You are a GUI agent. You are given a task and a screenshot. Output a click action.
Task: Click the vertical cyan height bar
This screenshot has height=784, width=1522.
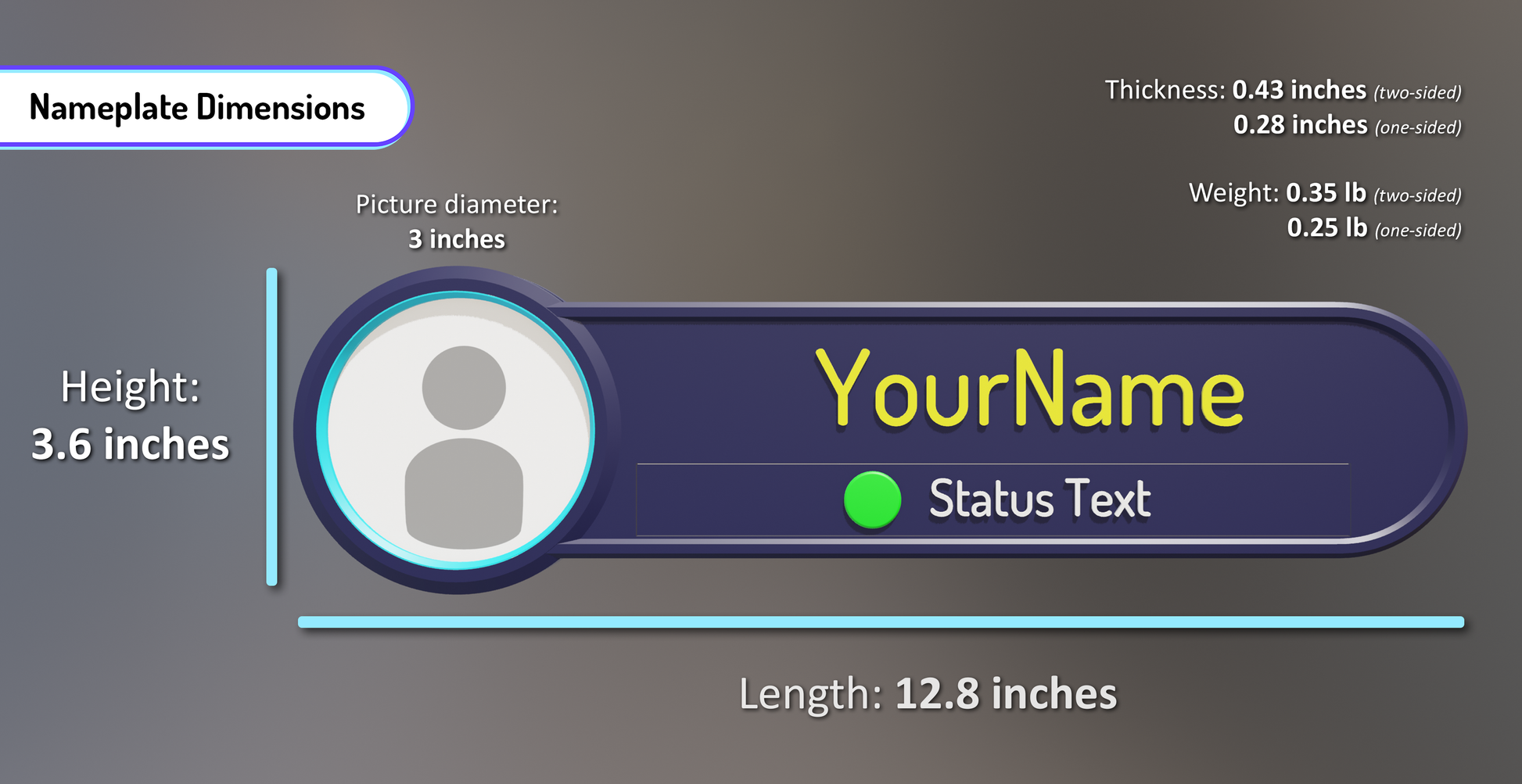(x=271, y=427)
